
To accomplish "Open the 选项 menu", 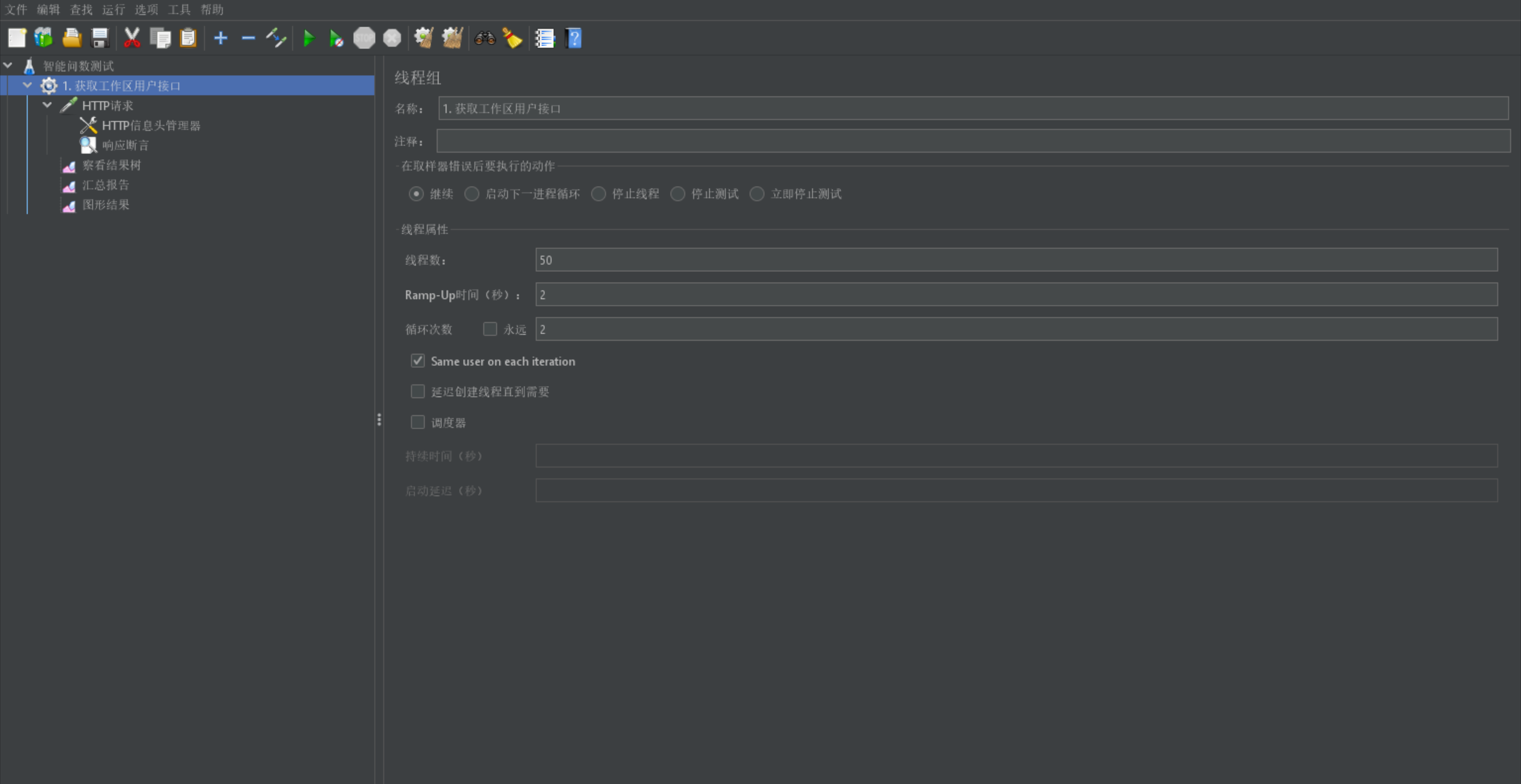I will (147, 10).
